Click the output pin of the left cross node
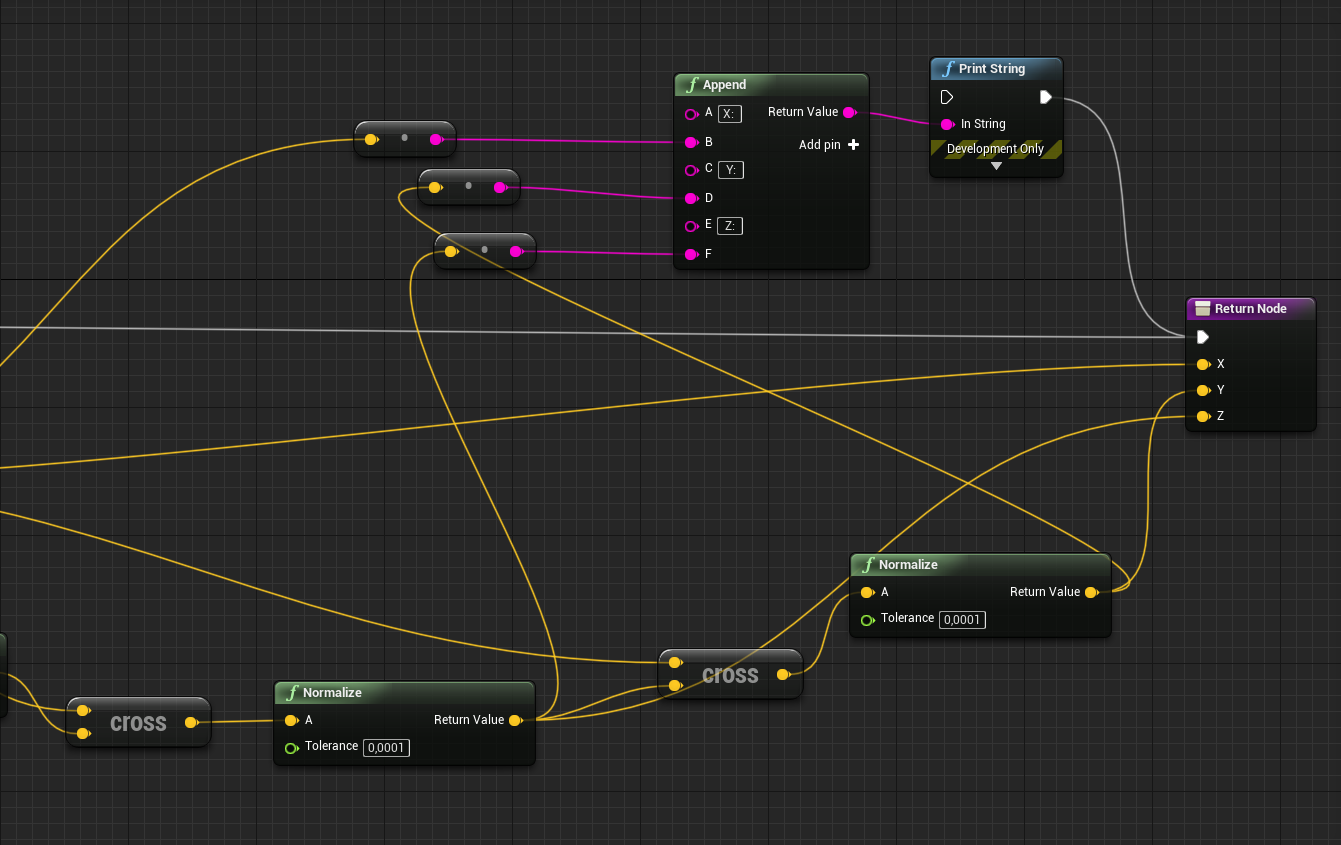Viewport: 1341px width, 845px height. click(192, 722)
